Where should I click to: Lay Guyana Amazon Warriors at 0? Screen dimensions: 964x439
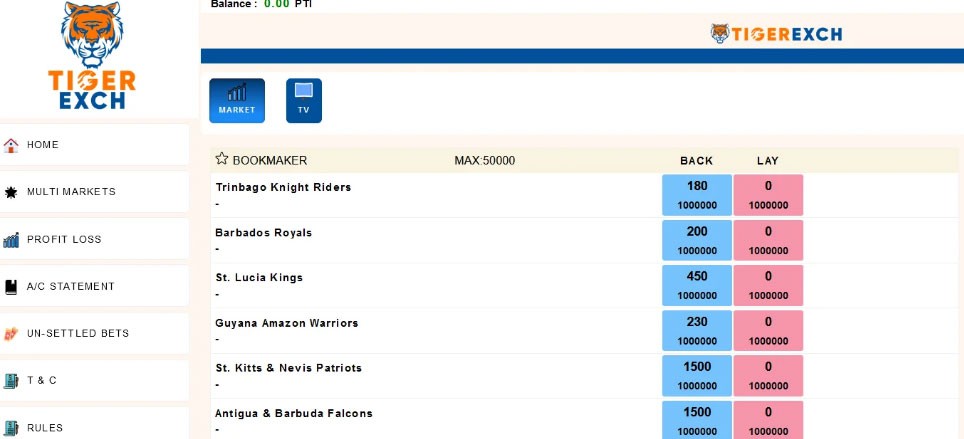click(768, 330)
